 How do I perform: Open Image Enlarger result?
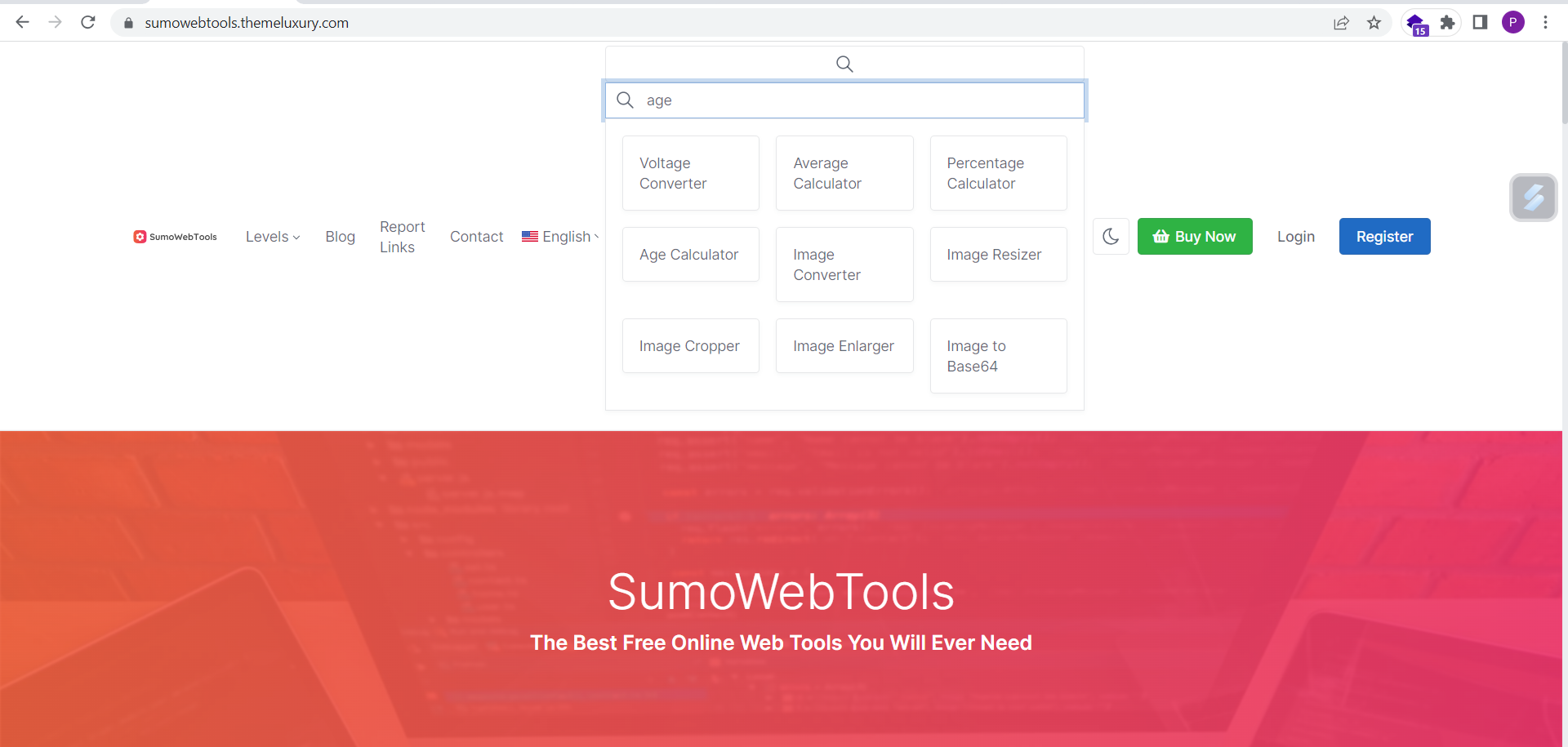click(844, 346)
